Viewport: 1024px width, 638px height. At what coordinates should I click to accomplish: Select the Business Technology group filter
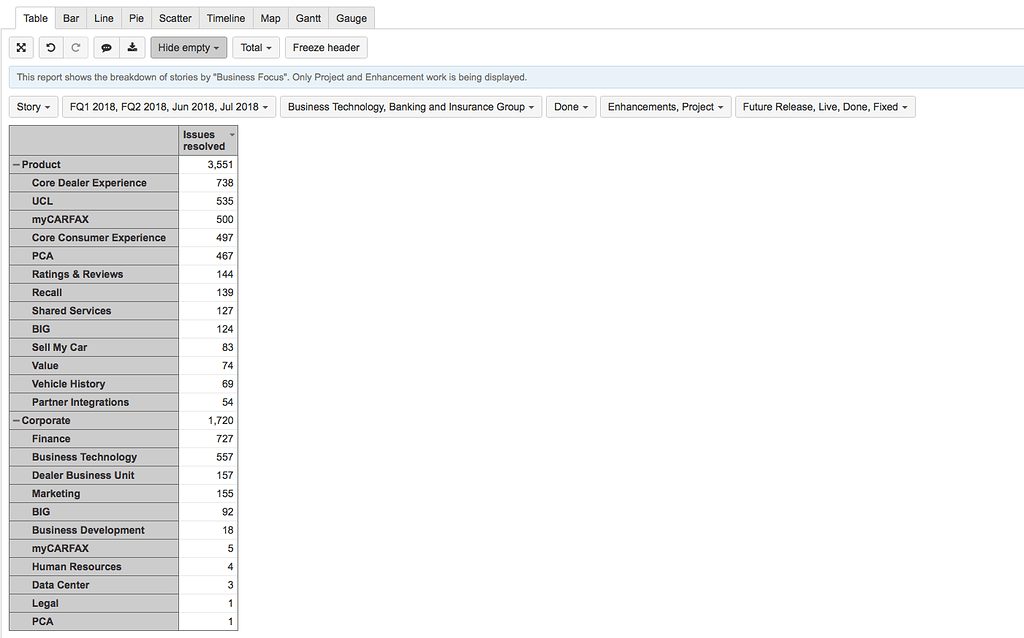pyautogui.click(x=411, y=106)
